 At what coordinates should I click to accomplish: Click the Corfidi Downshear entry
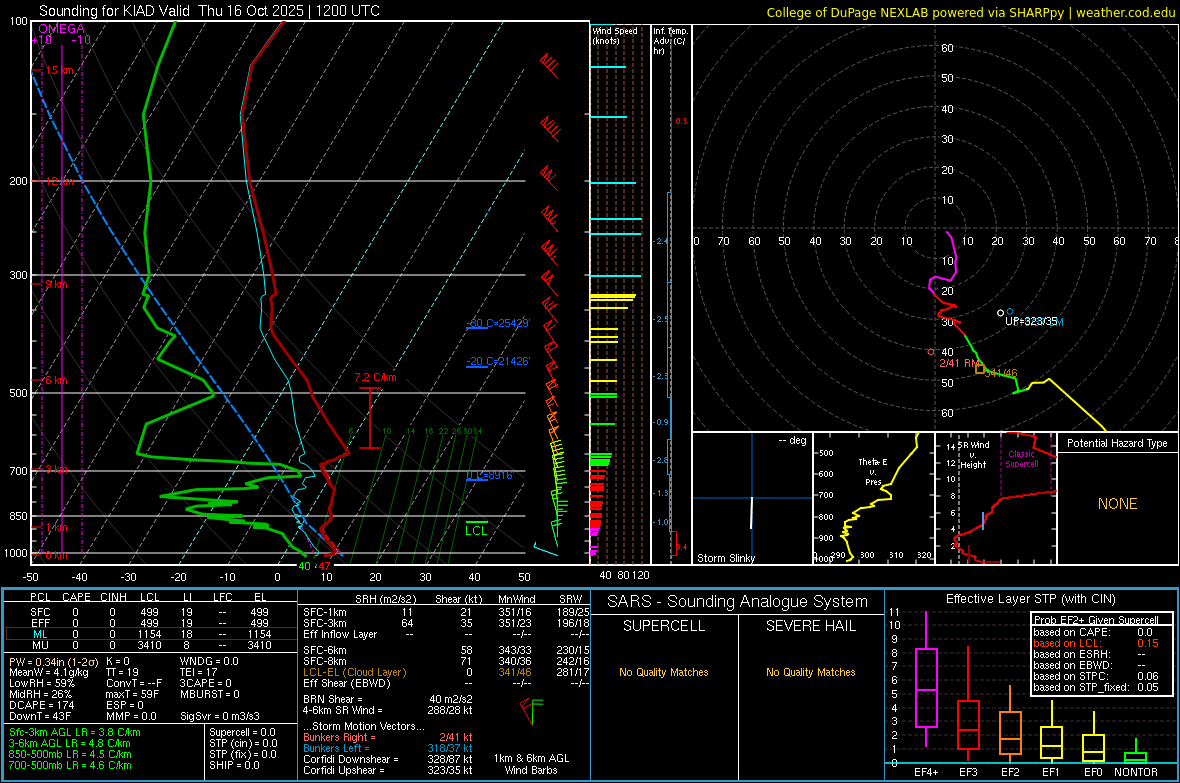[x=388, y=759]
